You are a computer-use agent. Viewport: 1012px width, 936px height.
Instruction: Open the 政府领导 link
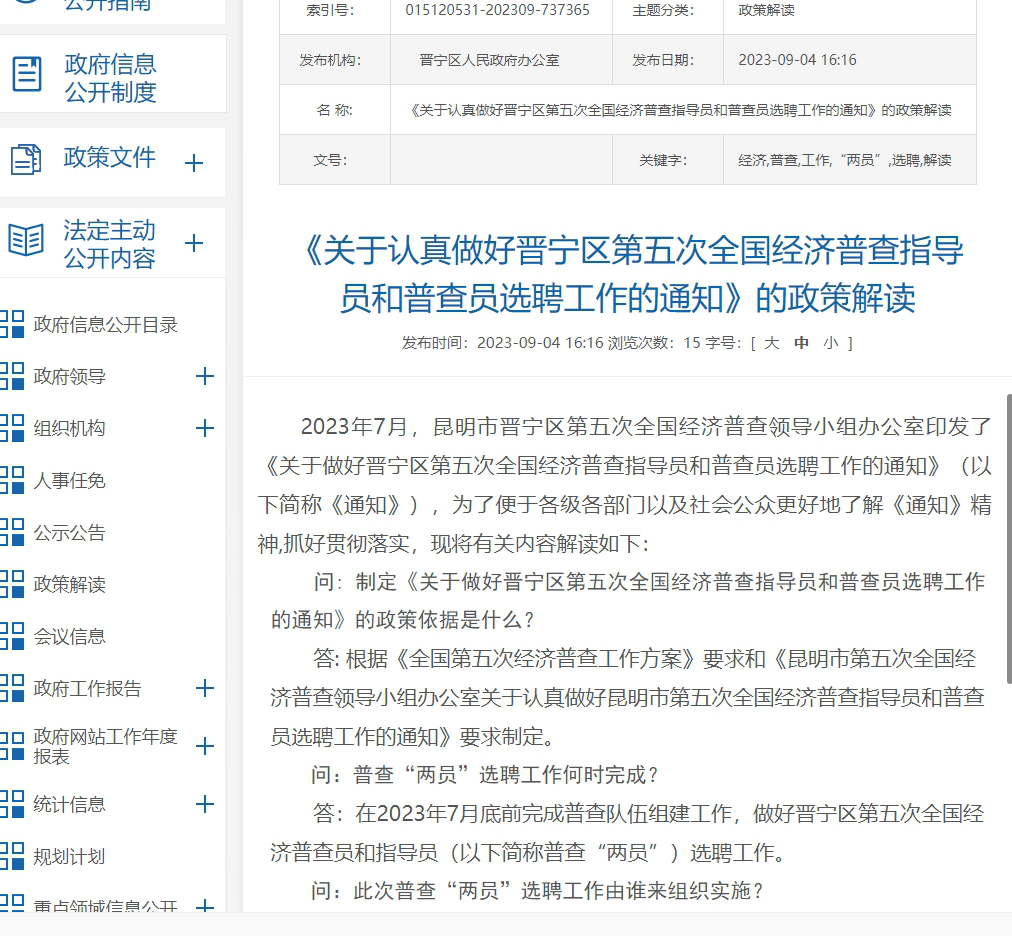click(x=69, y=376)
